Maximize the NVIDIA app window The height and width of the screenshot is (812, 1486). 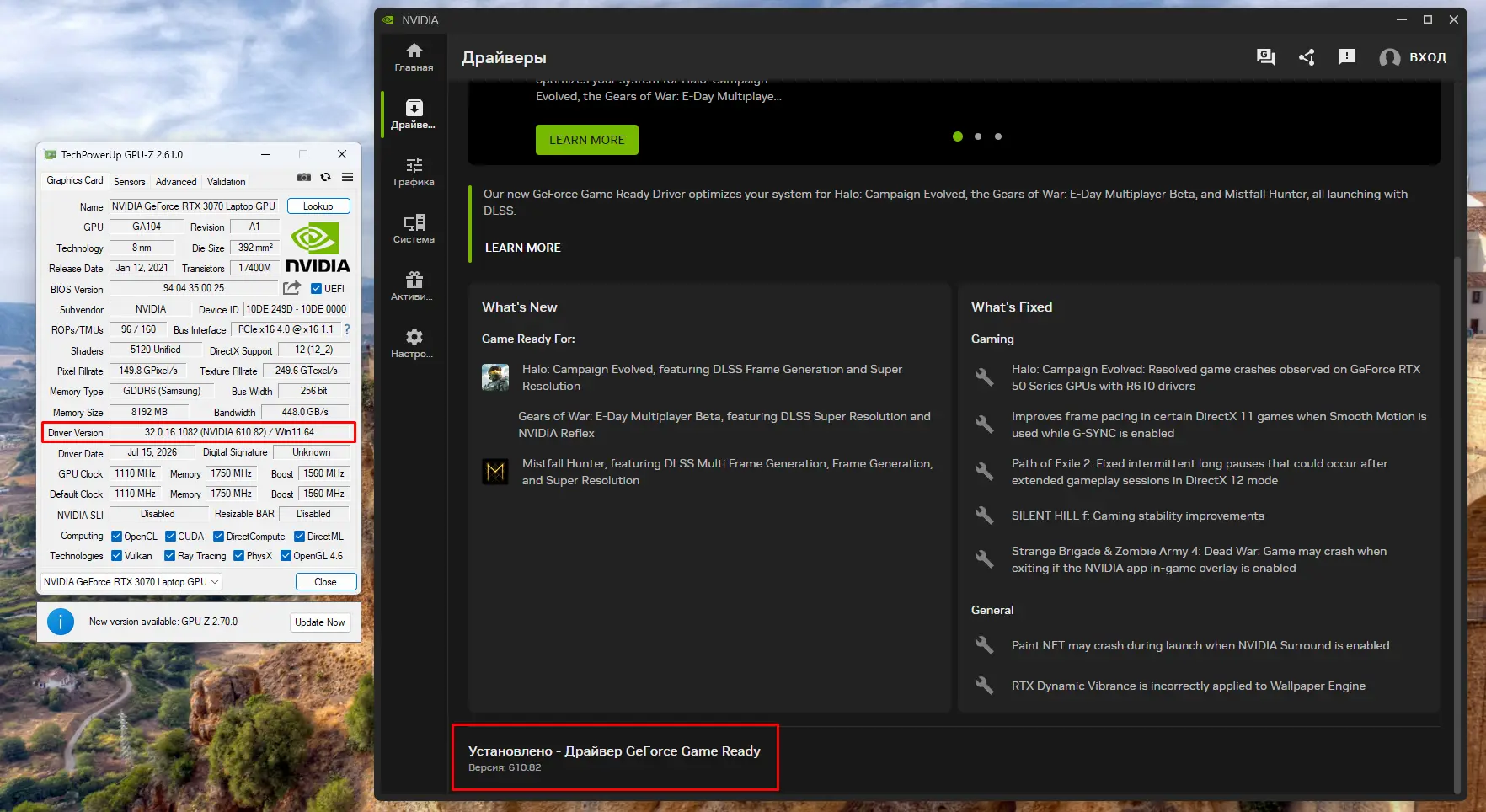pos(1428,19)
